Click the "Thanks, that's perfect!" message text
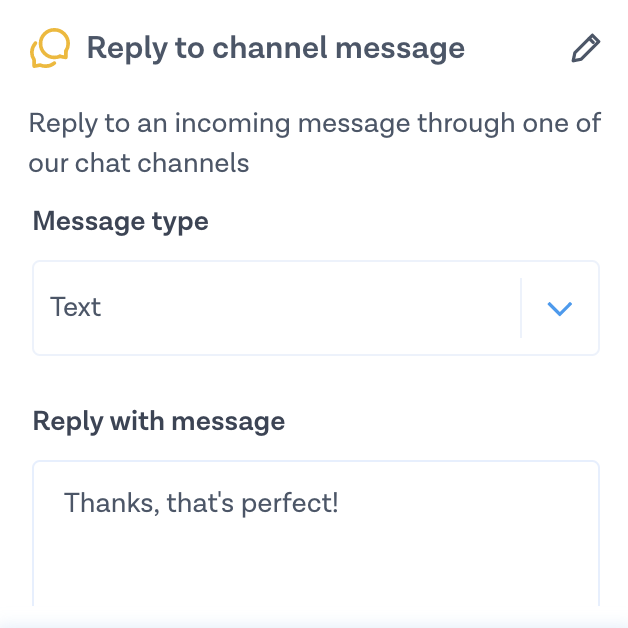 202,502
